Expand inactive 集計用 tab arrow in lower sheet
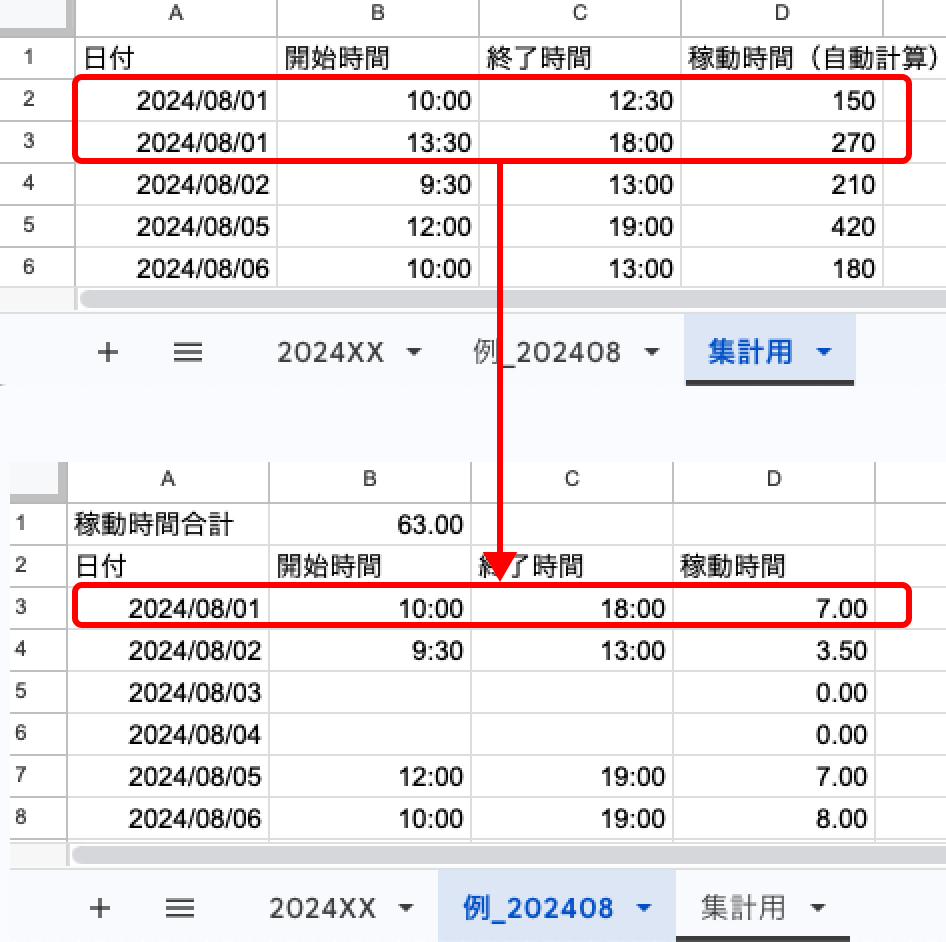The image size is (946, 942). tap(817, 908)
